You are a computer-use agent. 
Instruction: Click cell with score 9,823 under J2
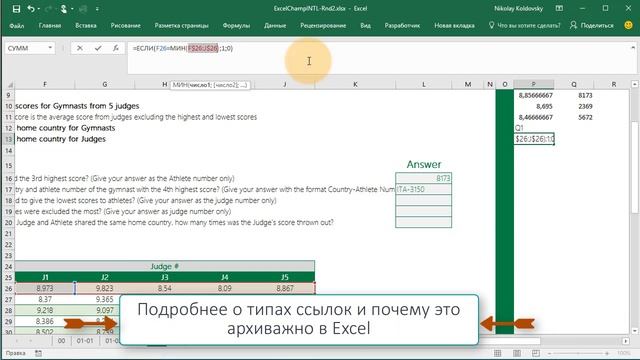104,289
